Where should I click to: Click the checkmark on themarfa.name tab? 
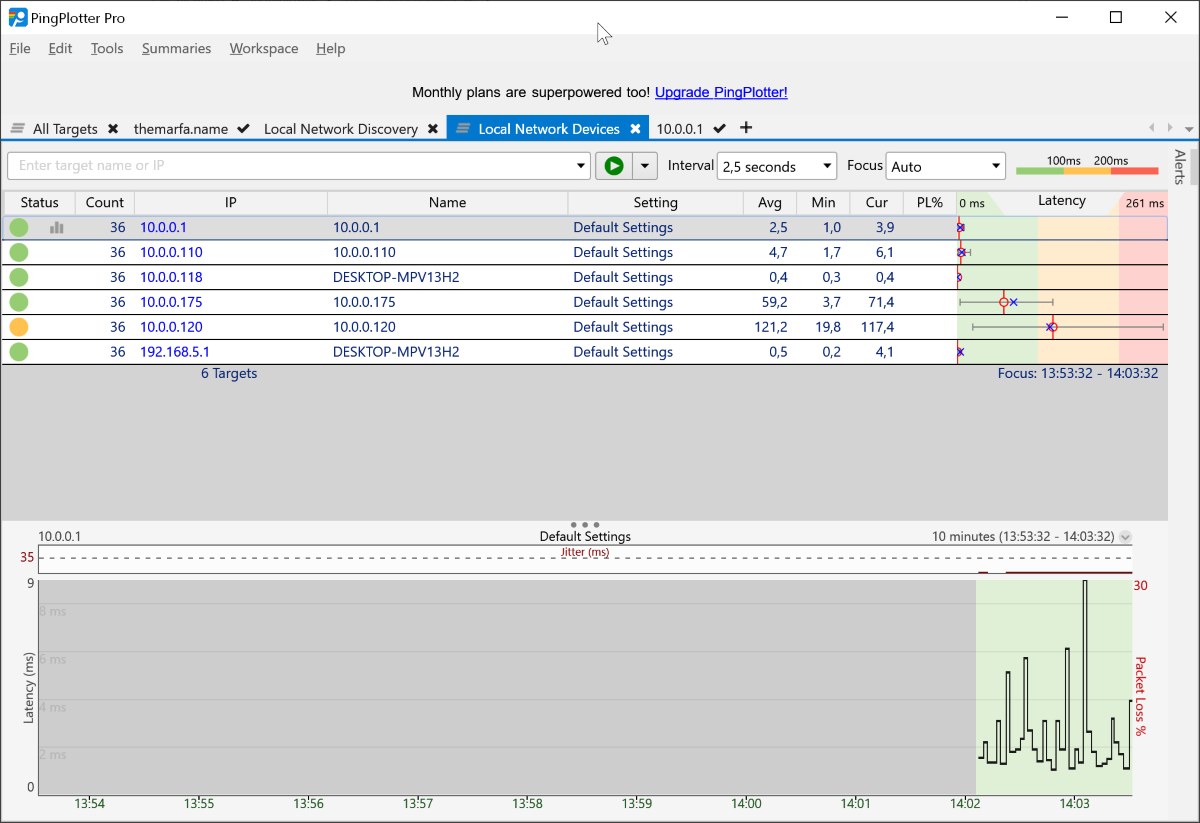click(243, 129)
